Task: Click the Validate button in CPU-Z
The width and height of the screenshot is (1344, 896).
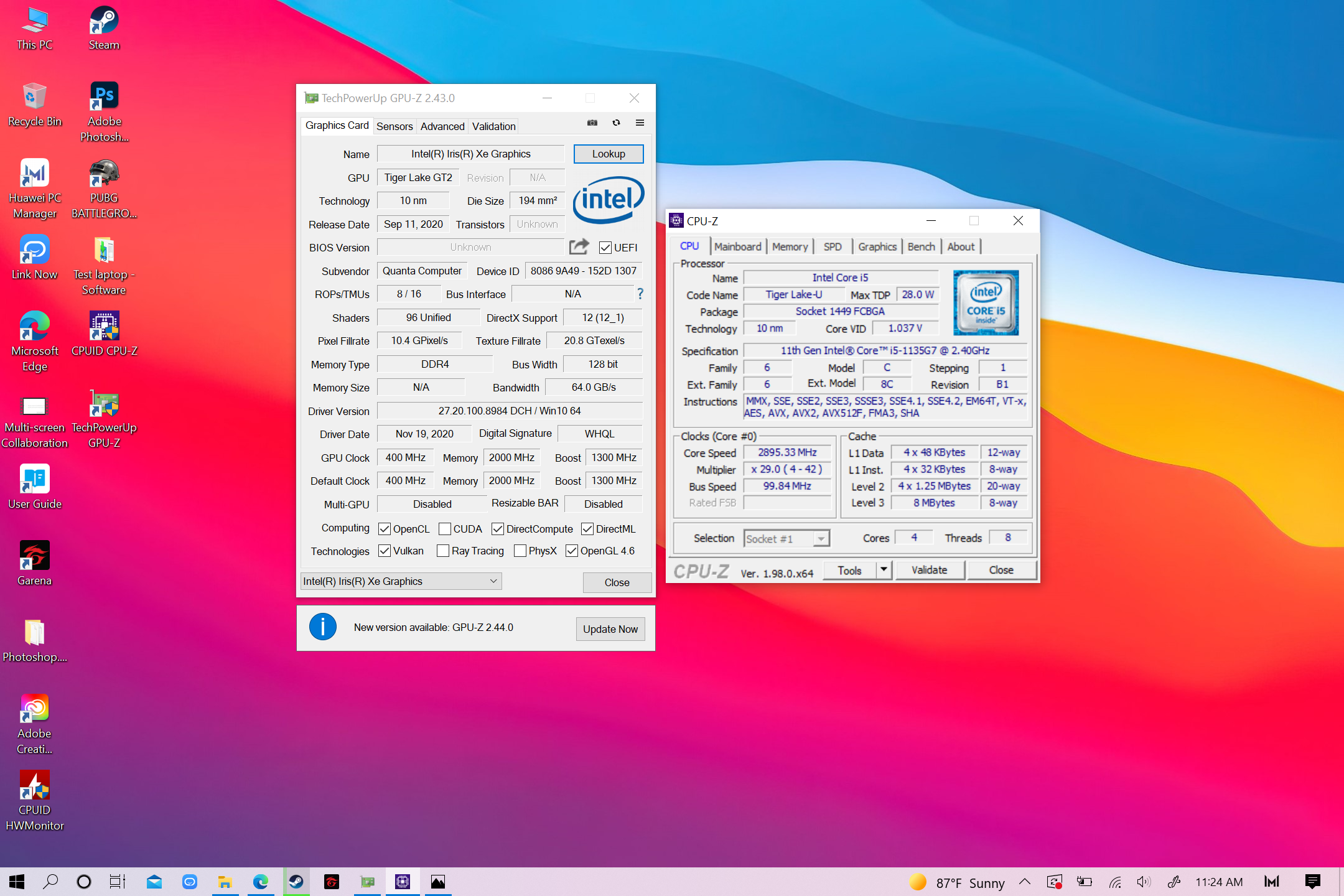Action: (929, 570)
